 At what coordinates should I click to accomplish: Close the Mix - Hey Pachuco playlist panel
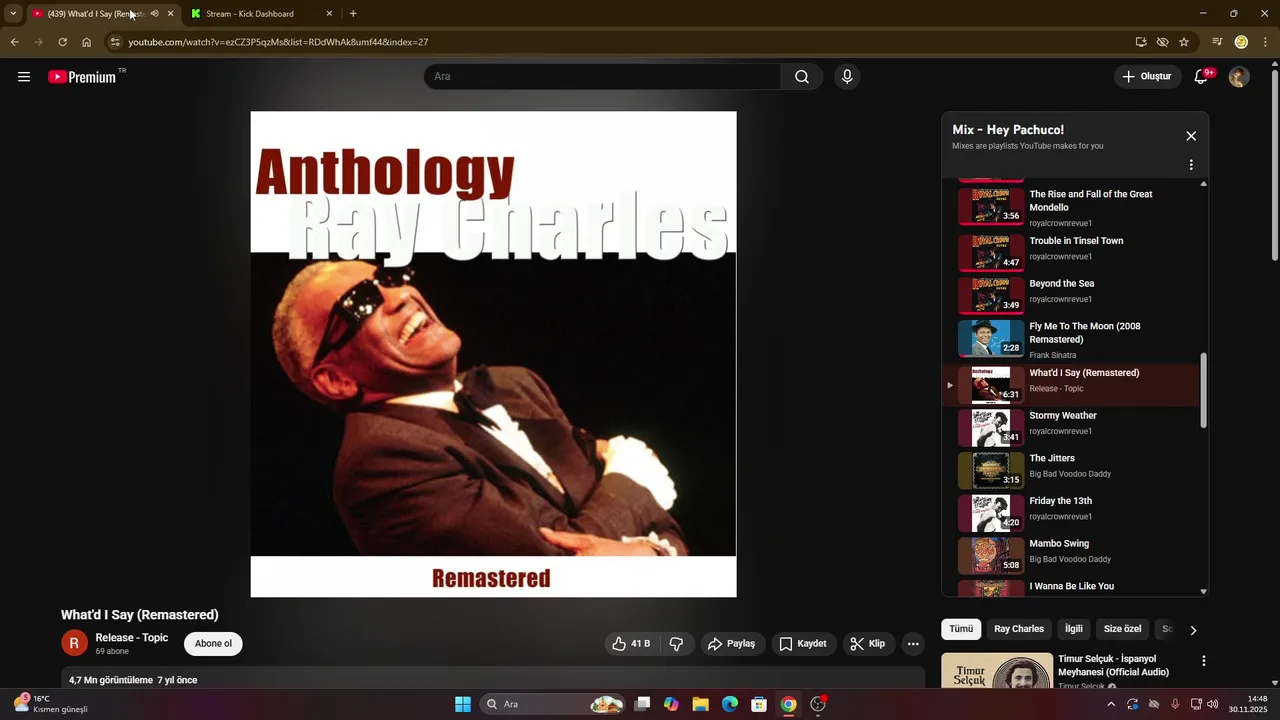point(1191,136)
